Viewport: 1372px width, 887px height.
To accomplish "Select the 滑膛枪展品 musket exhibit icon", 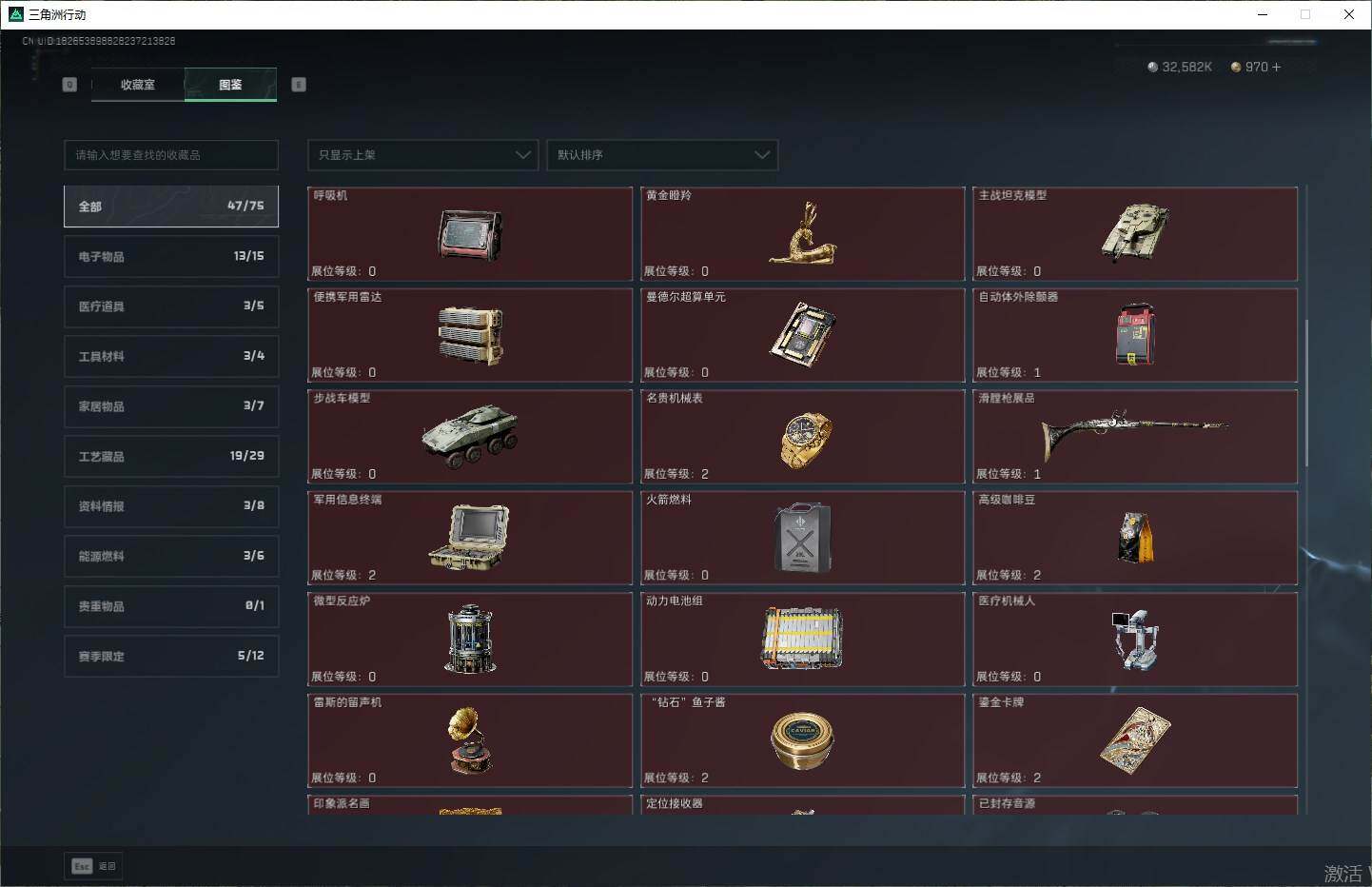I will pos(1134,437).
